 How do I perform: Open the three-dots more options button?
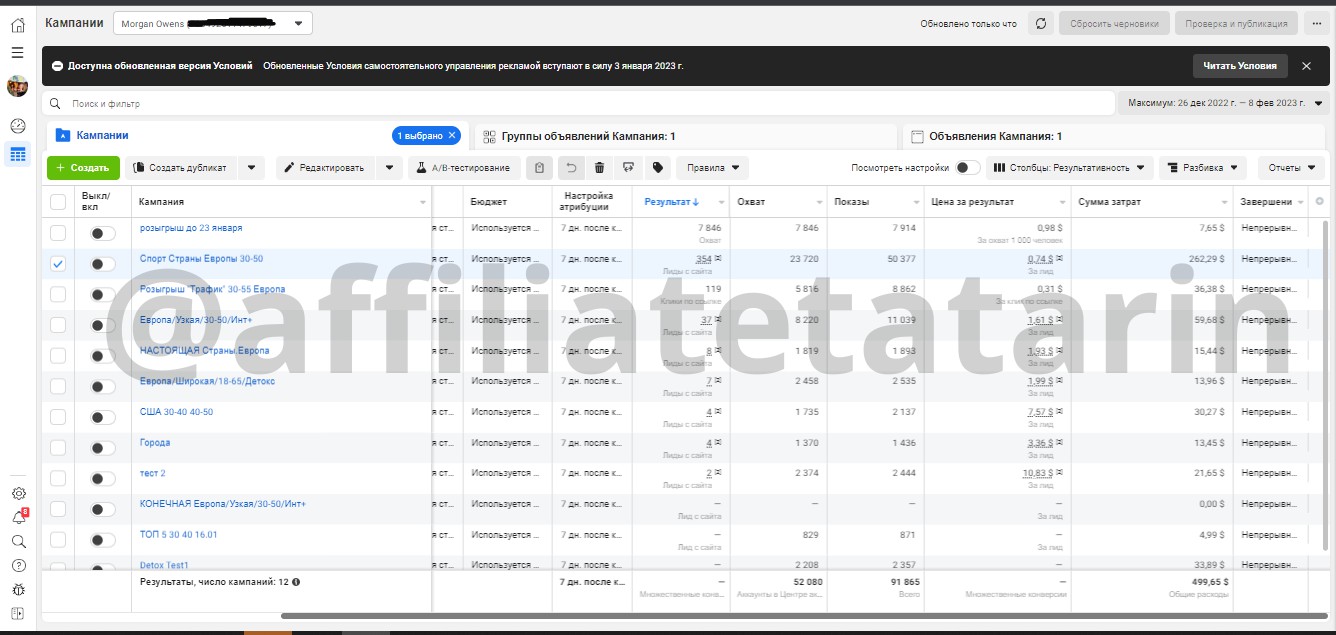pyautogui.click(x=1317, y=23)
